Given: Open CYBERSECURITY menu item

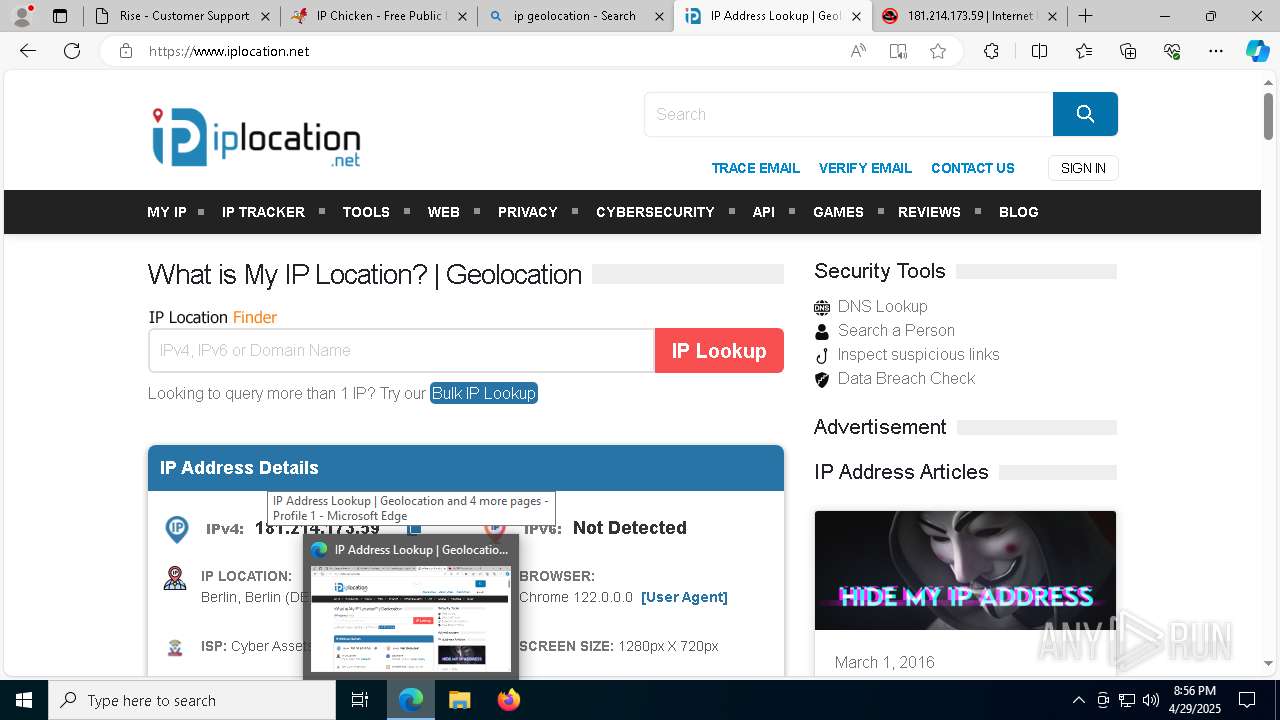Looking at the screenshot, I should 655,212.
